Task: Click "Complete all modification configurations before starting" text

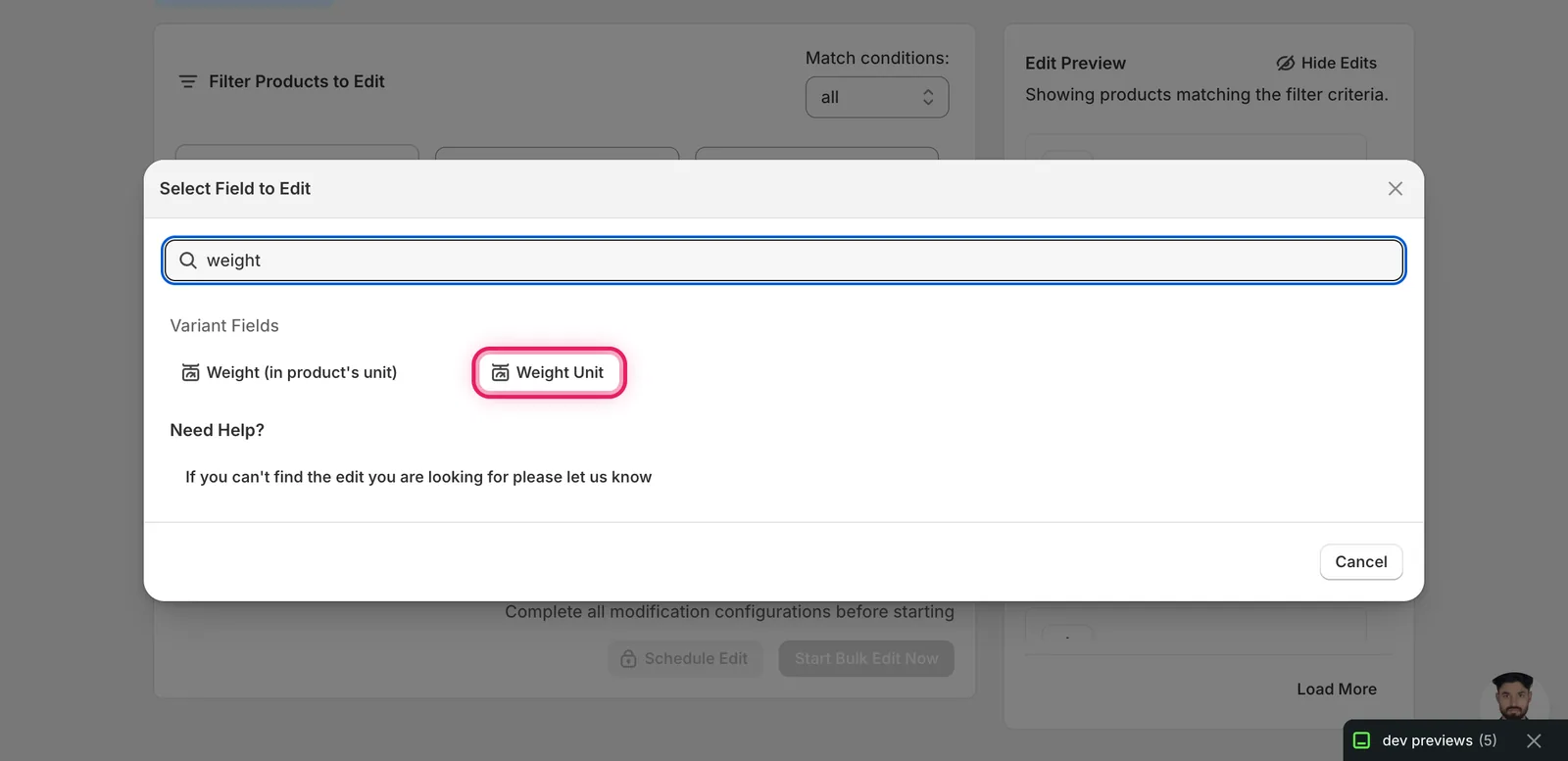Action: (x=729, y=612)
